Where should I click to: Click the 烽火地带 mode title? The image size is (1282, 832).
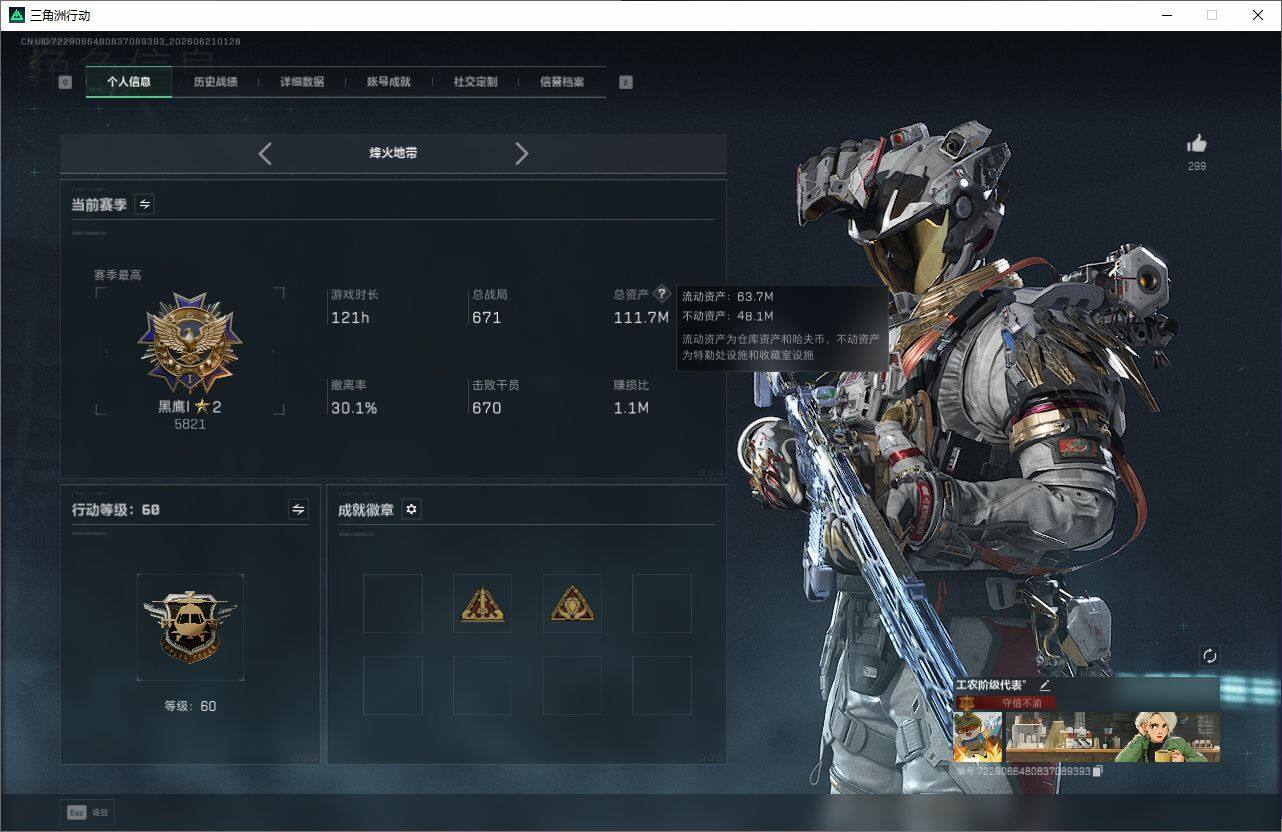point(393,153)
